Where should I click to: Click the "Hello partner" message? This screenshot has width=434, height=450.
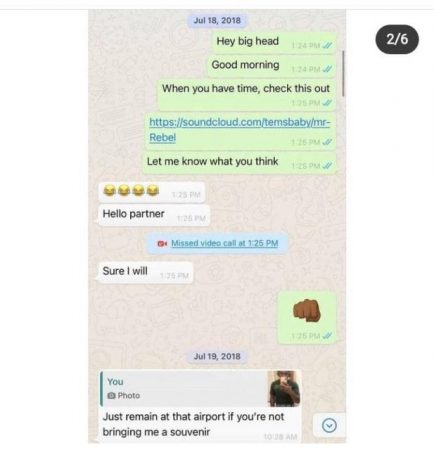click(154, 215)
